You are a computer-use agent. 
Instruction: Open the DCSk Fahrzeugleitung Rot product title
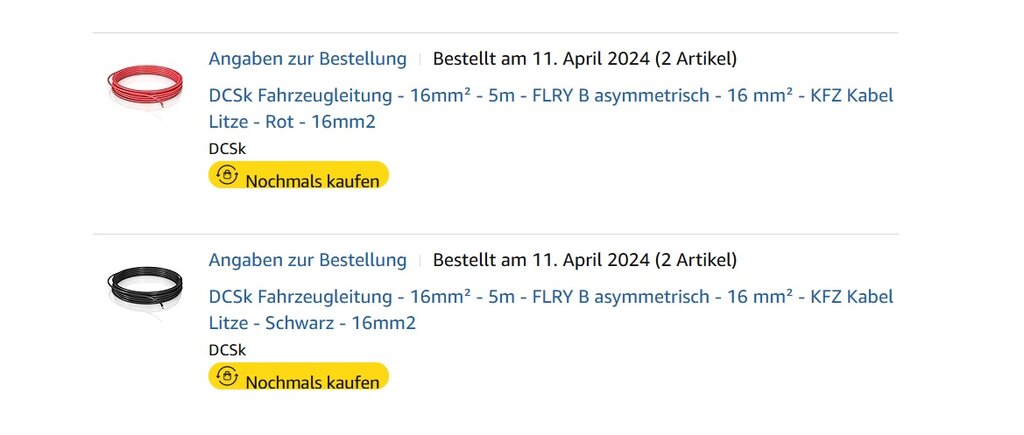click(551, 108)
